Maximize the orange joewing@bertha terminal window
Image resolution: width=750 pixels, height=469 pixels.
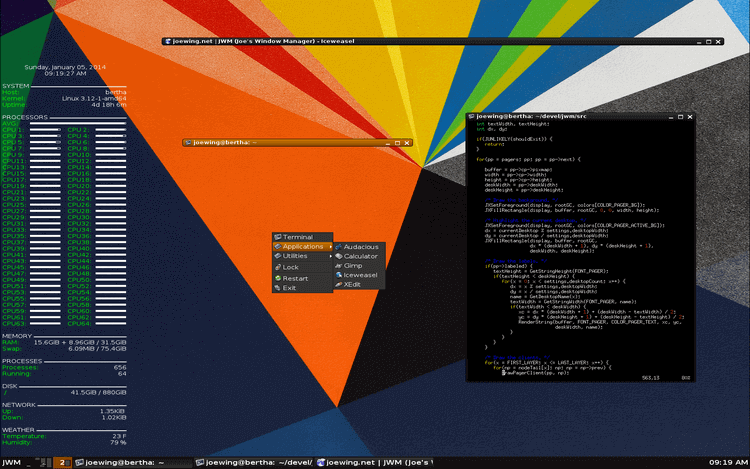pyautogui.click(x=397, y=143)
